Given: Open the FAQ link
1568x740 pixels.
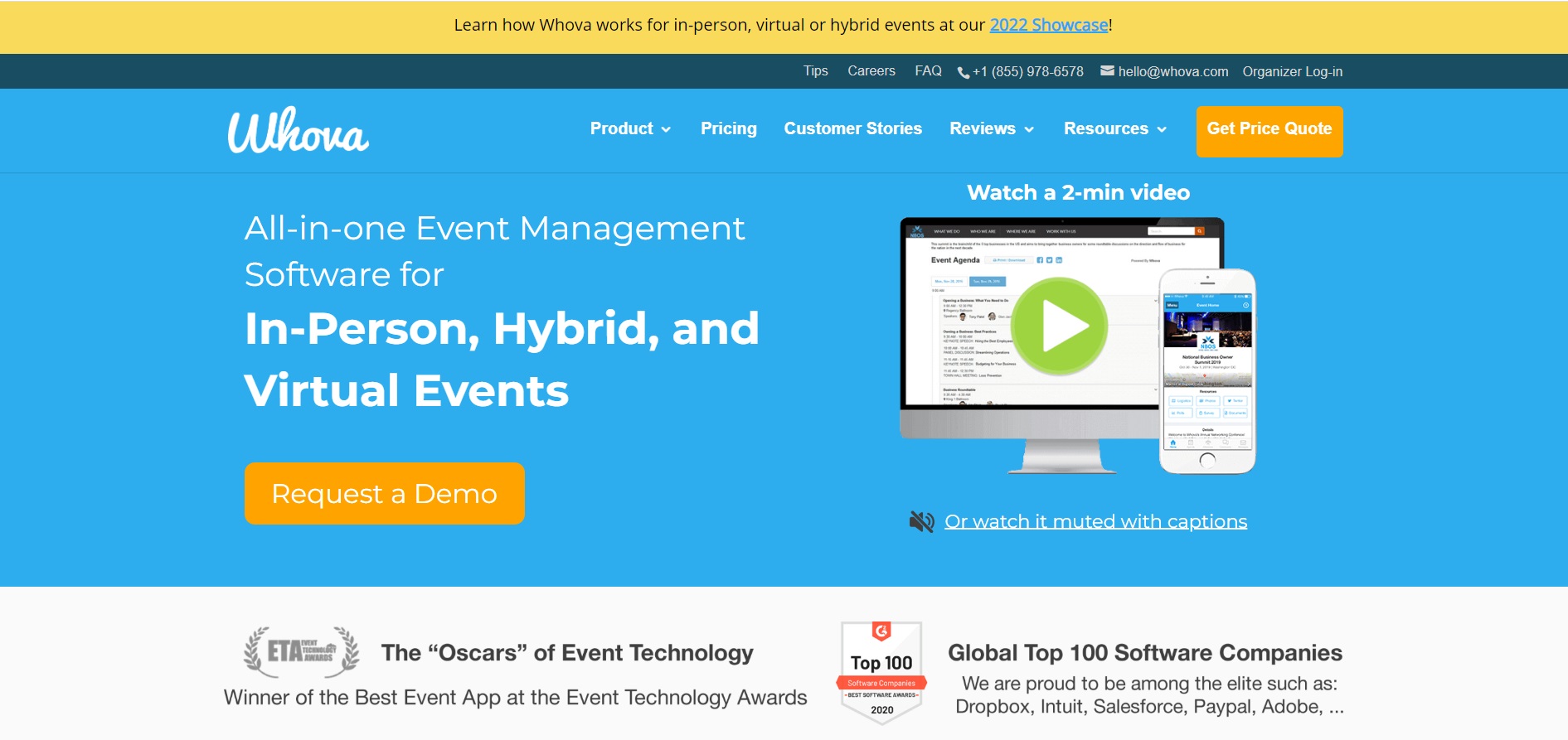Looking at the screenshot, I should [928, 71].
